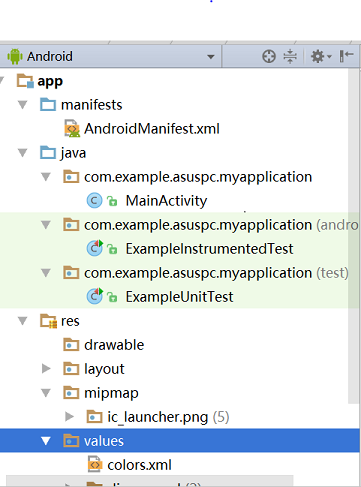This screenshot has height=487, width=361.
Task: Click the res resource folder icon
Action: coord(49,321)
